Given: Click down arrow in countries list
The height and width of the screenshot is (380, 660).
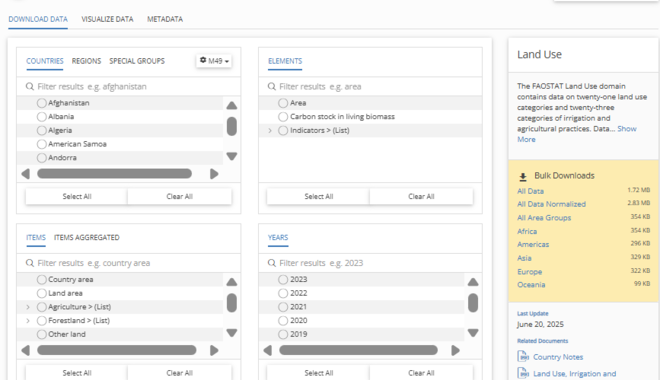Looking at the screenshot, I should [232, 156].
